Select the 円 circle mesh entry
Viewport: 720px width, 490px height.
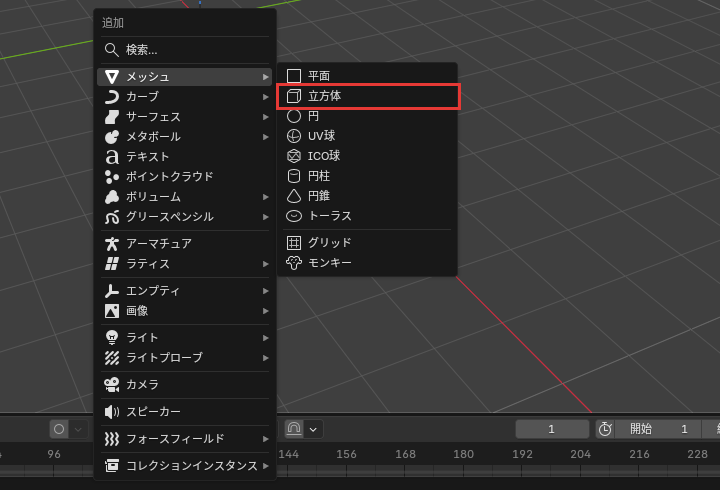(367, 116)
